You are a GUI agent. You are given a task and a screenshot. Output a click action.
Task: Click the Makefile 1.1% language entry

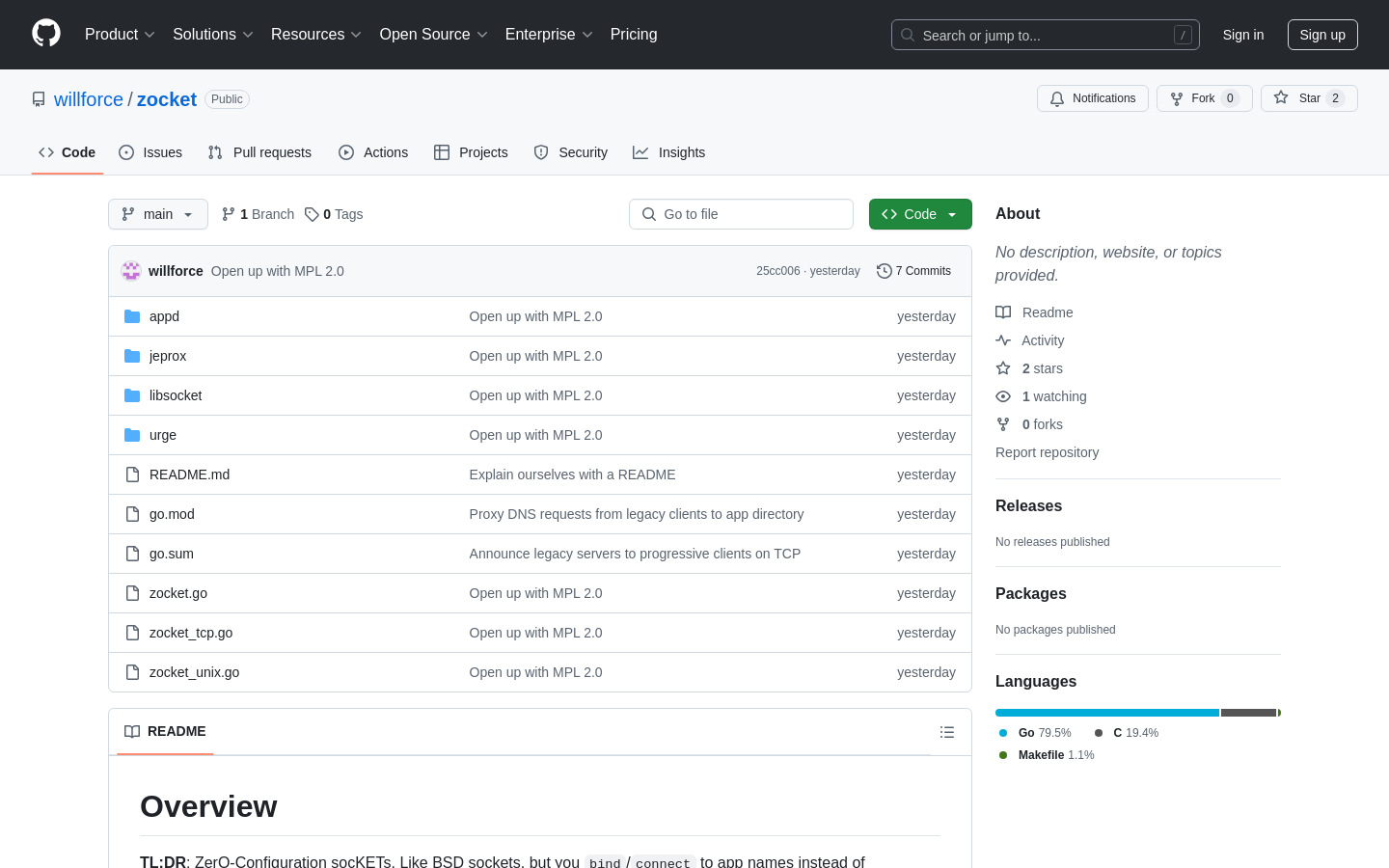point(1047,755)
